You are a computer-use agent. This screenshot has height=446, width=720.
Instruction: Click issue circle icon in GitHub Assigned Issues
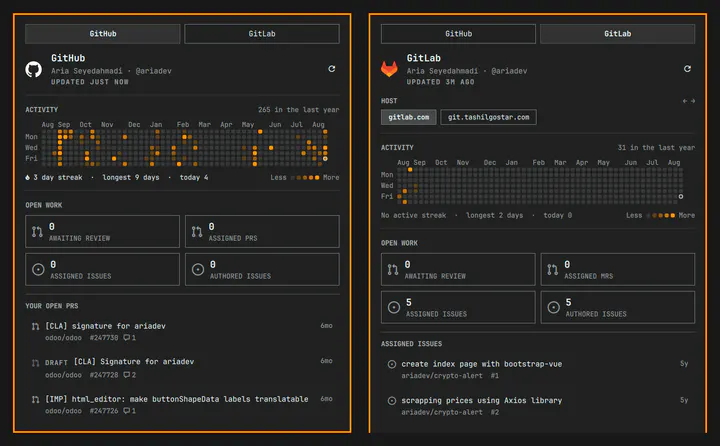tap(38, 270)
